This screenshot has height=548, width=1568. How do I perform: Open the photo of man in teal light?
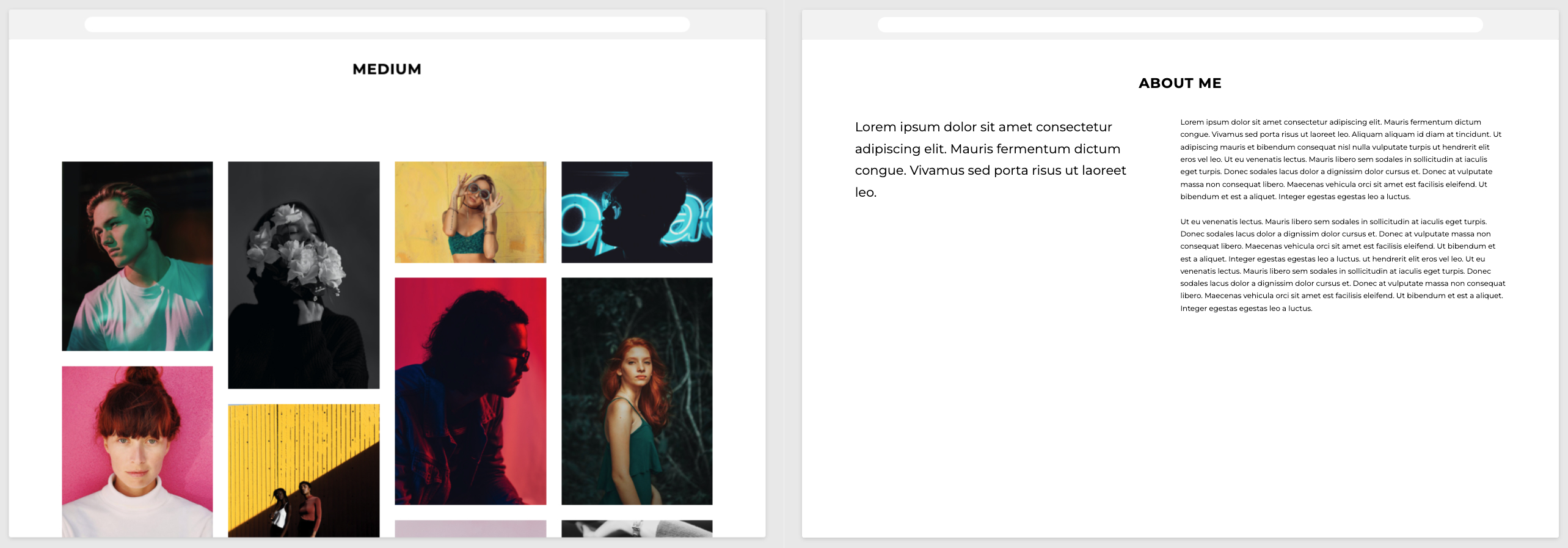[x=137, y=256]
